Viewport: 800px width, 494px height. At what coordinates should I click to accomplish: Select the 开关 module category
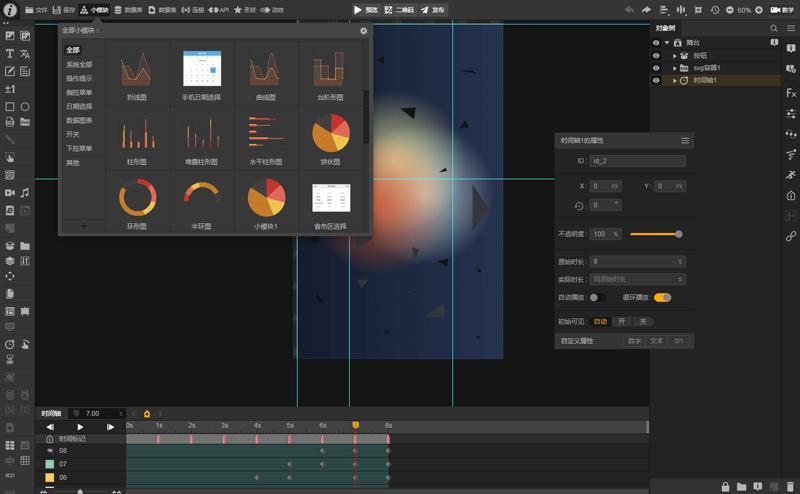click(x=72, y=134)
